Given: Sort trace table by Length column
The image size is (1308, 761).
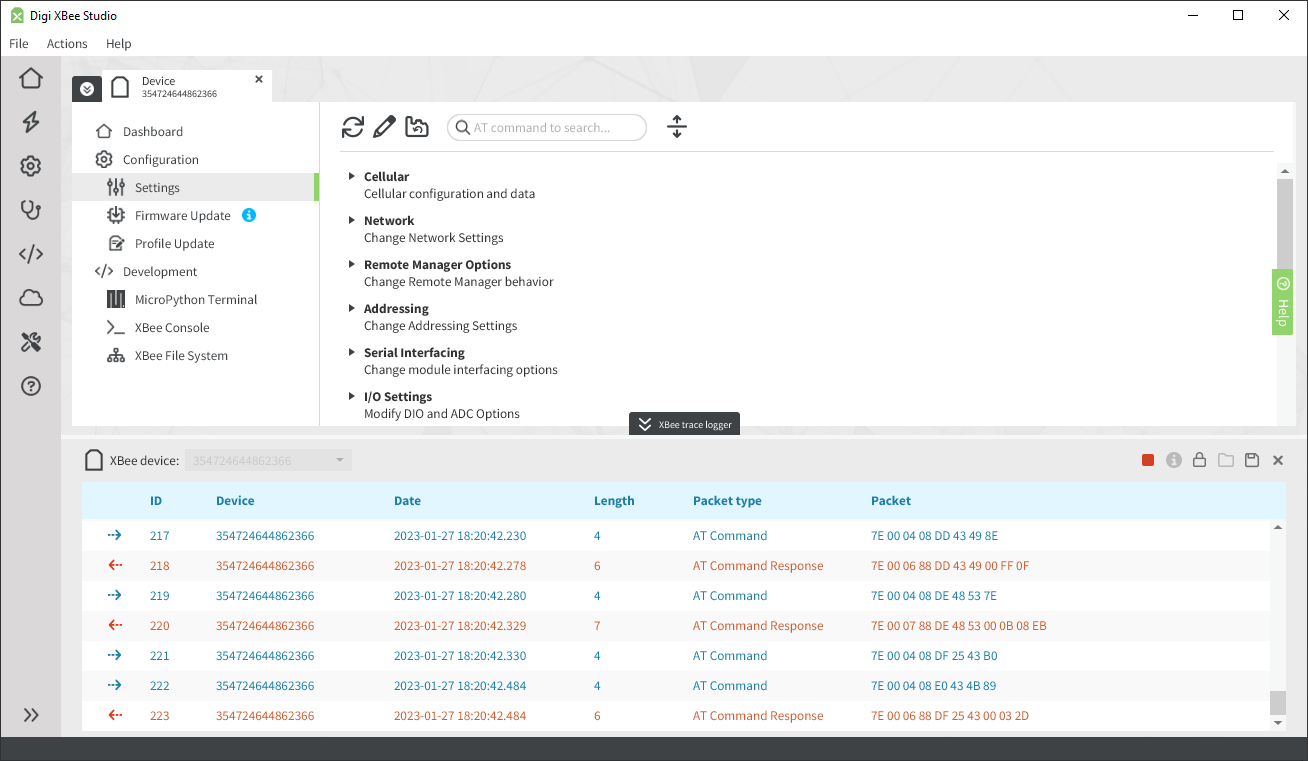Looking at the screenshot, I should point(614,501).
